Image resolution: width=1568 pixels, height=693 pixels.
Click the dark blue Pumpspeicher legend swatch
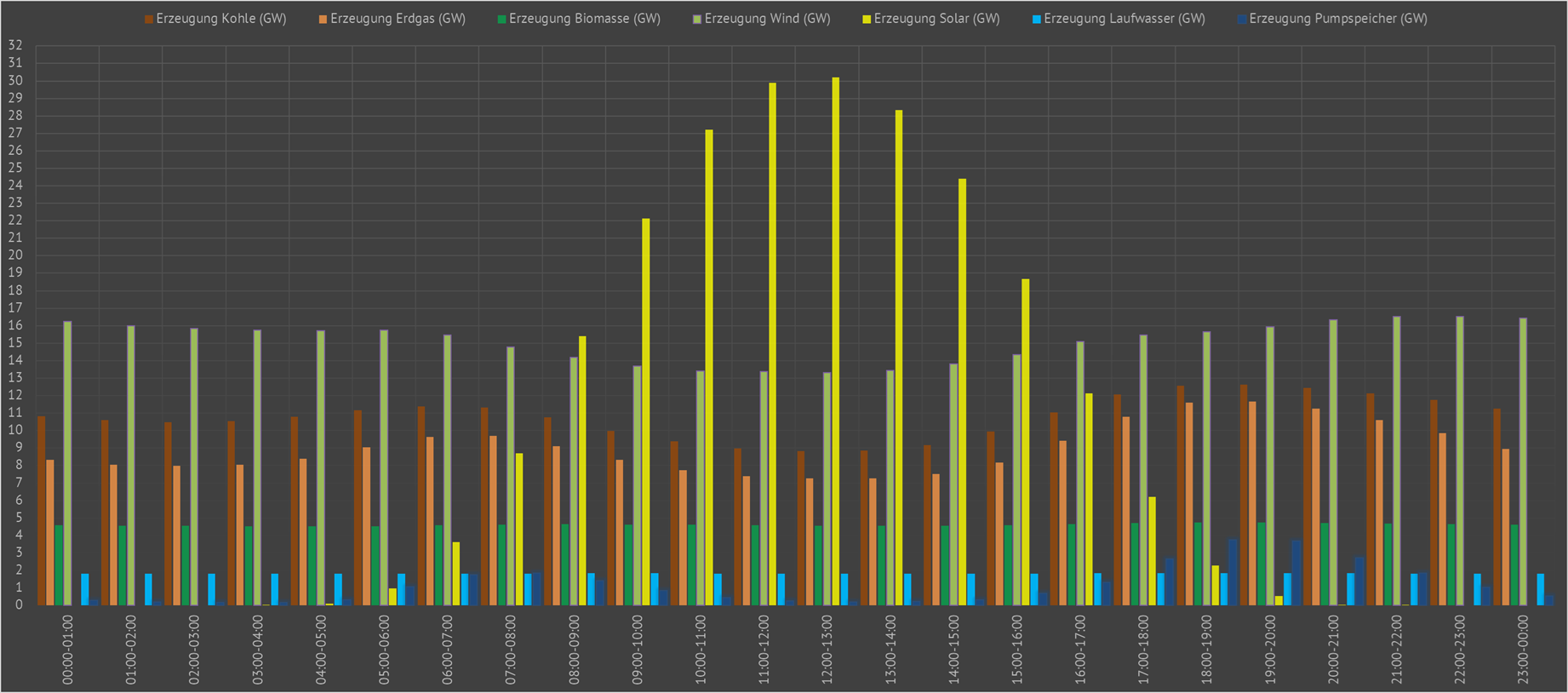click(1242, 19)
